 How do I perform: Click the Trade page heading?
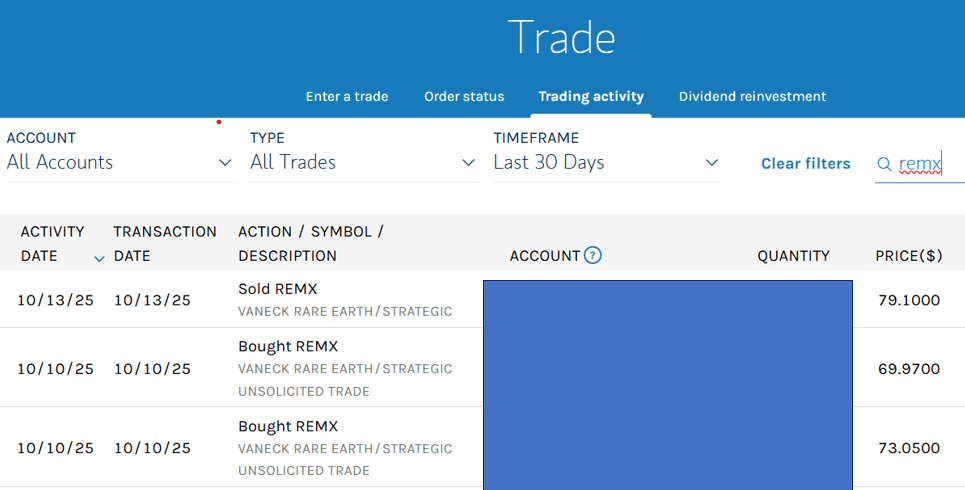(x=561, y=38)
